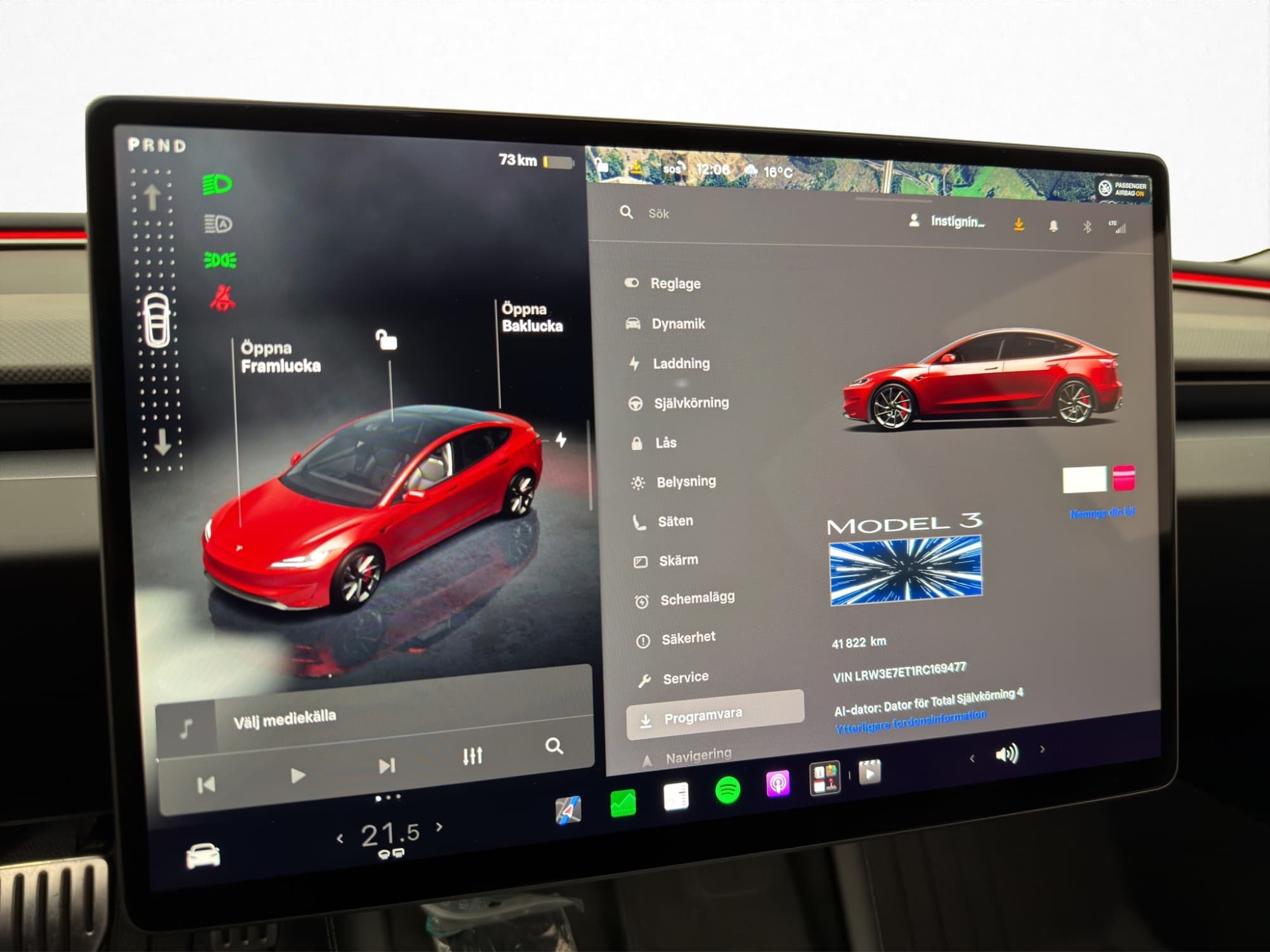Open the all apps launcher icon
1270x952 pixels.
[825, 777]
